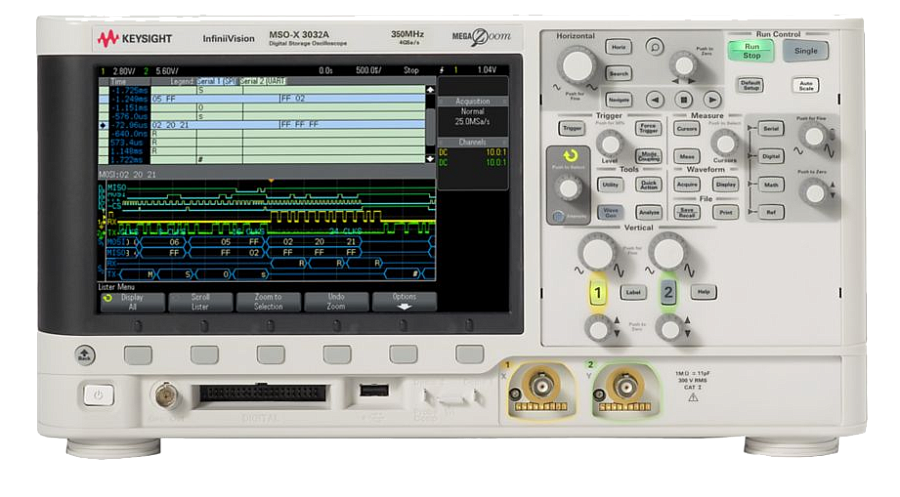Click the Trigger menu key
The image size is (900, 497).
[x=572, y=129]
